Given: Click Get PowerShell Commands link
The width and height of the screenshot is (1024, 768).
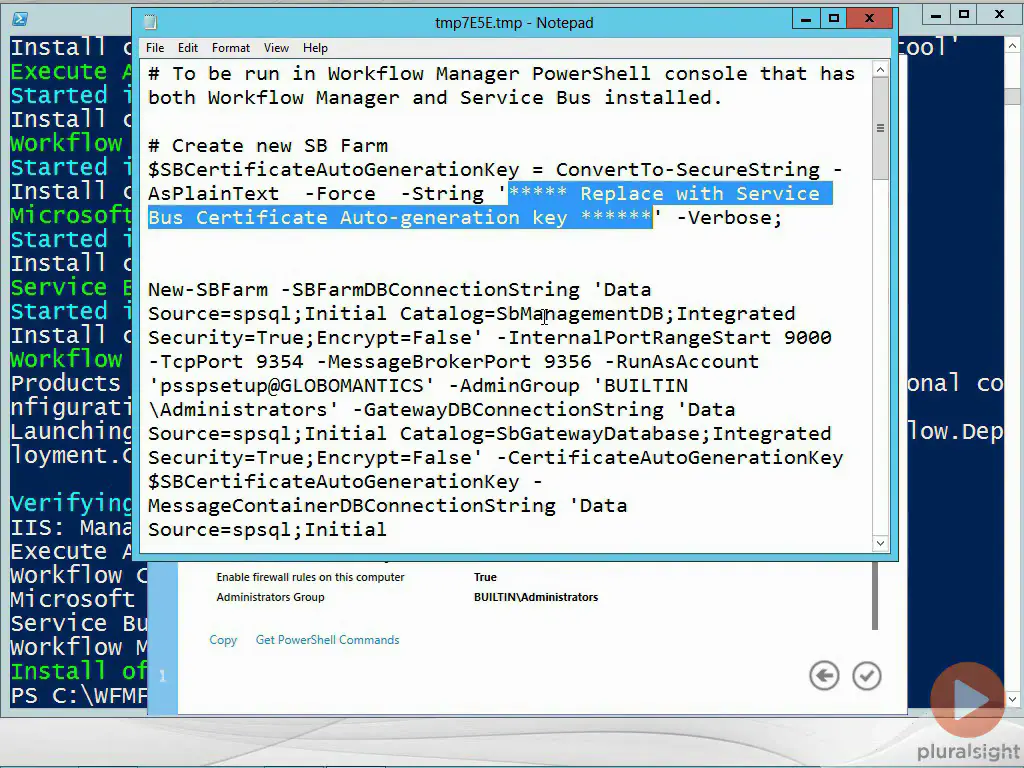Looking at the screenshot, I should (327, 640).
